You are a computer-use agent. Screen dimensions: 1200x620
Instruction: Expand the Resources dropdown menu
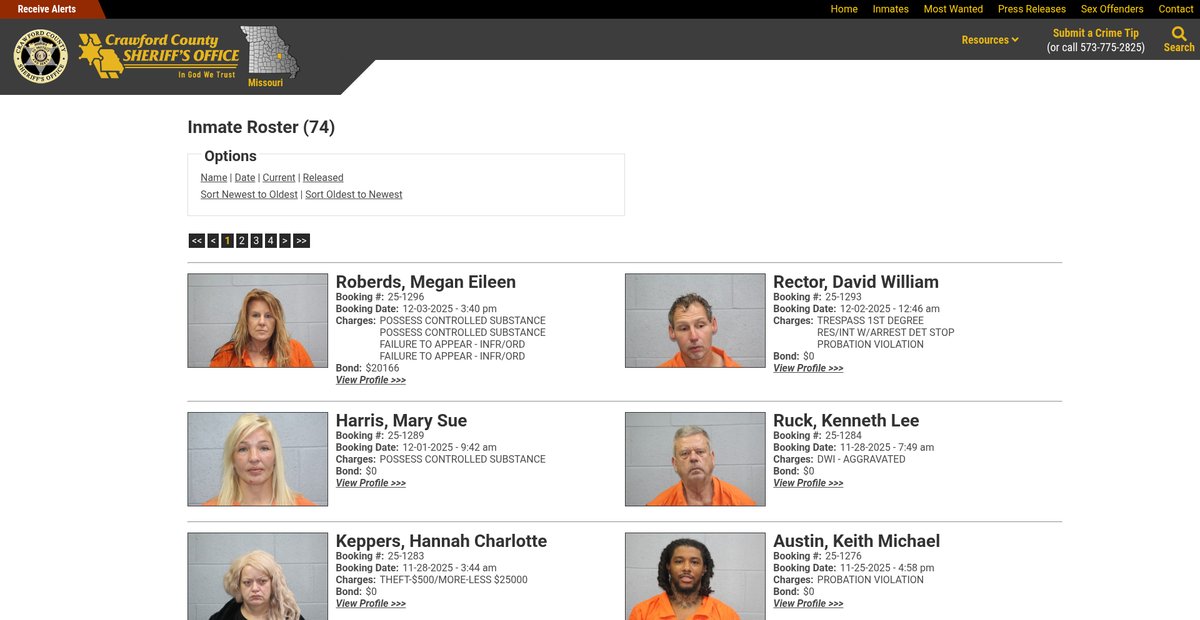[x=990, y=40]
